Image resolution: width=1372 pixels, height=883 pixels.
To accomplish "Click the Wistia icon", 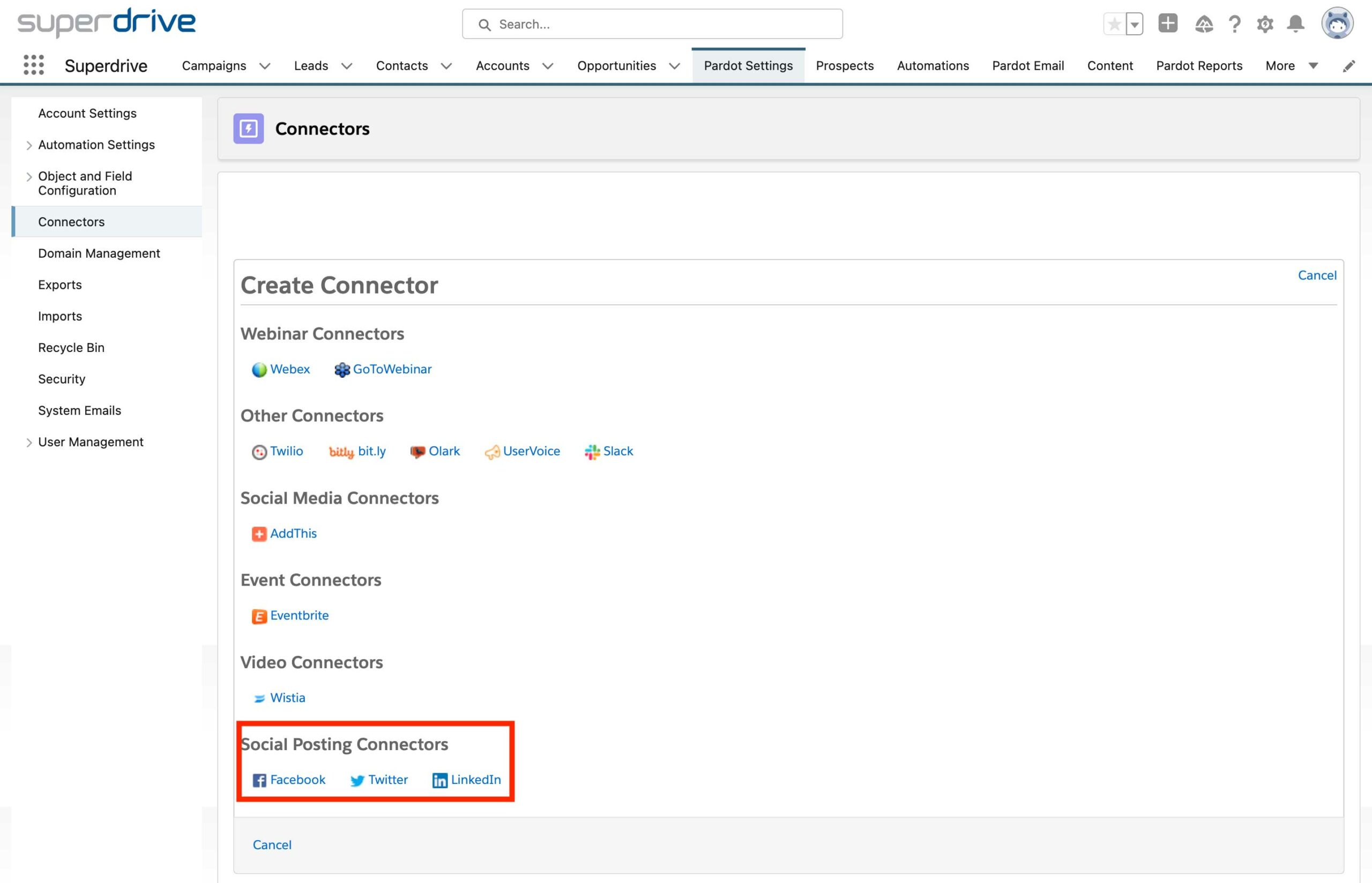I will 259,698.
